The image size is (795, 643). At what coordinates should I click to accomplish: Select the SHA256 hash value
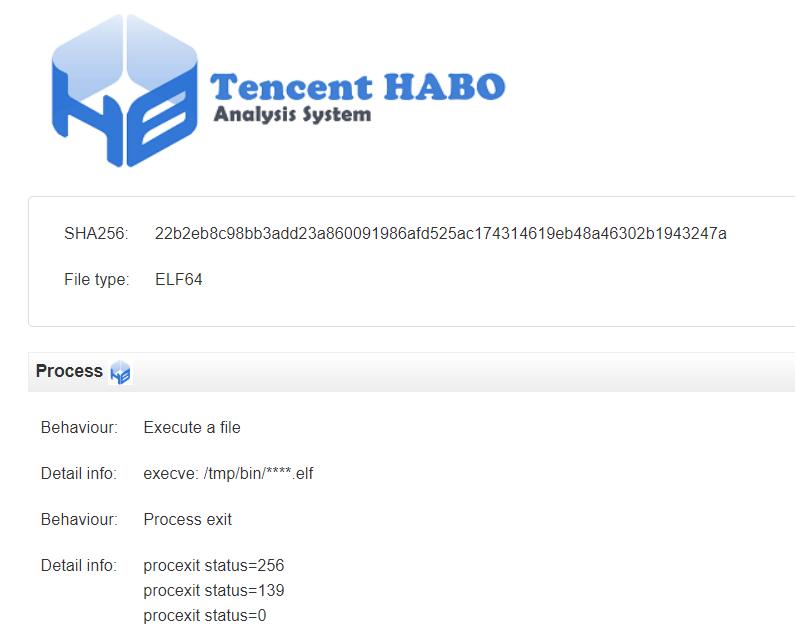tap(441, 233)
